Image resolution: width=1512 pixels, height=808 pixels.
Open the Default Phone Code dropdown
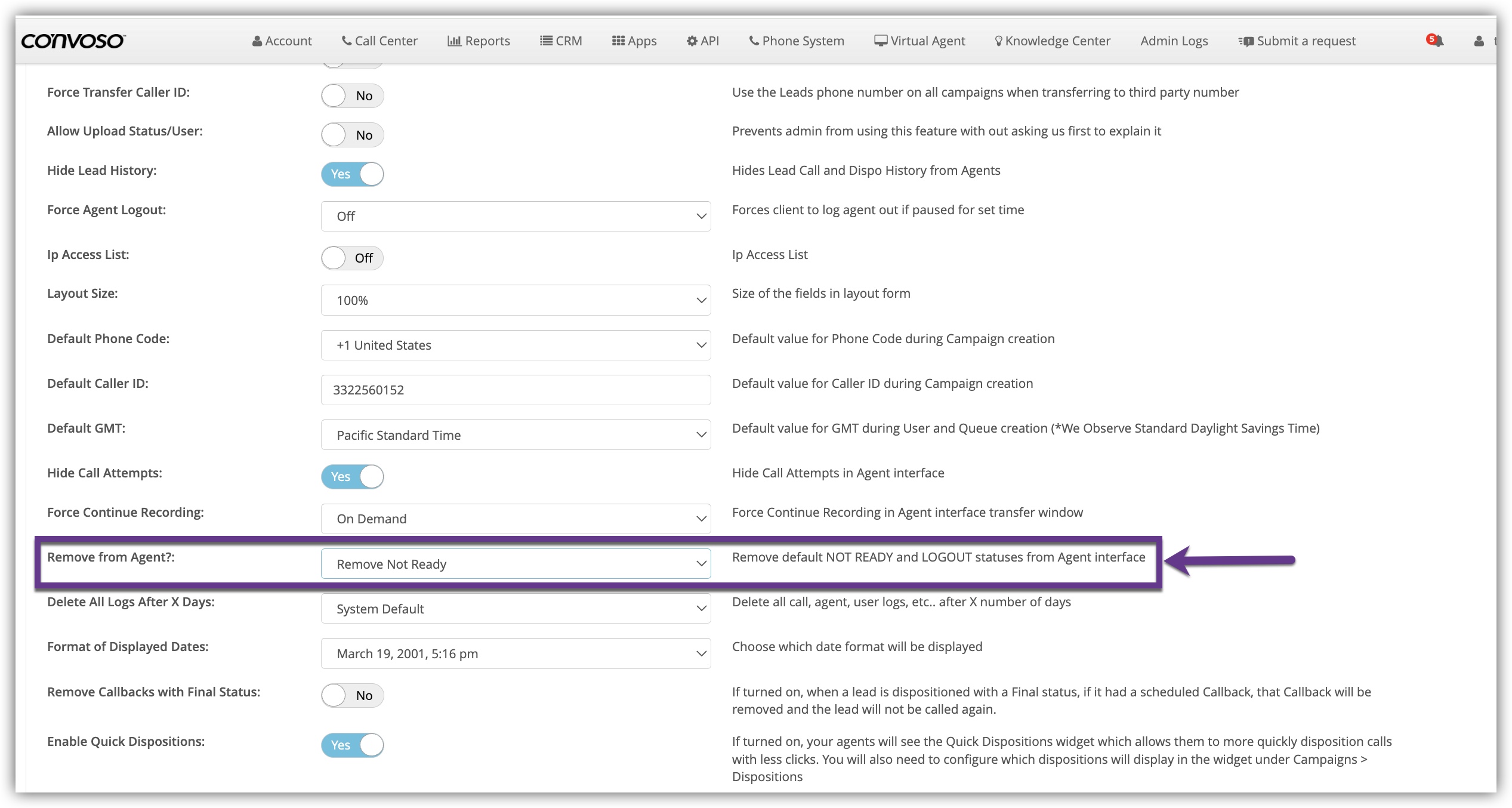click(516, 345)
